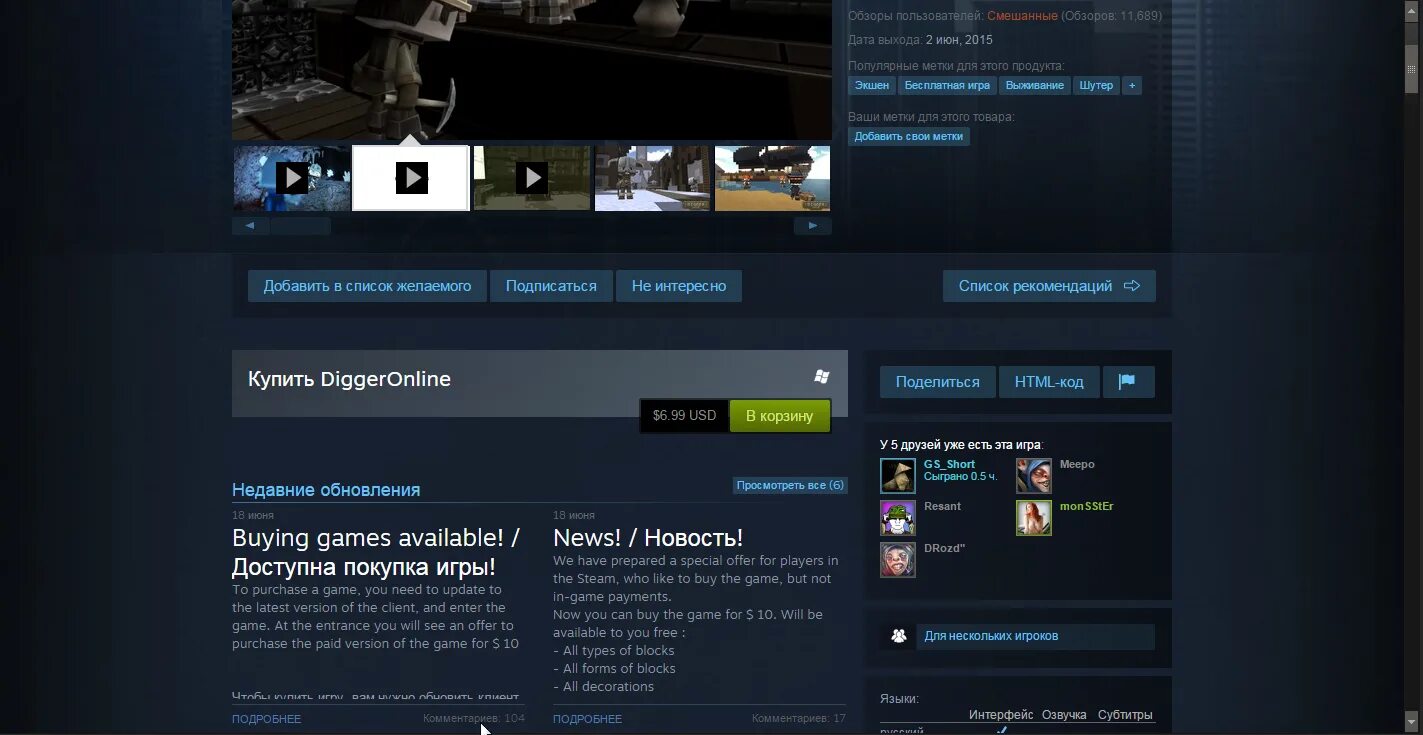Open the pirate ship screenshot thumbnail
1423x735 pixels.
[x=772, y=178]
